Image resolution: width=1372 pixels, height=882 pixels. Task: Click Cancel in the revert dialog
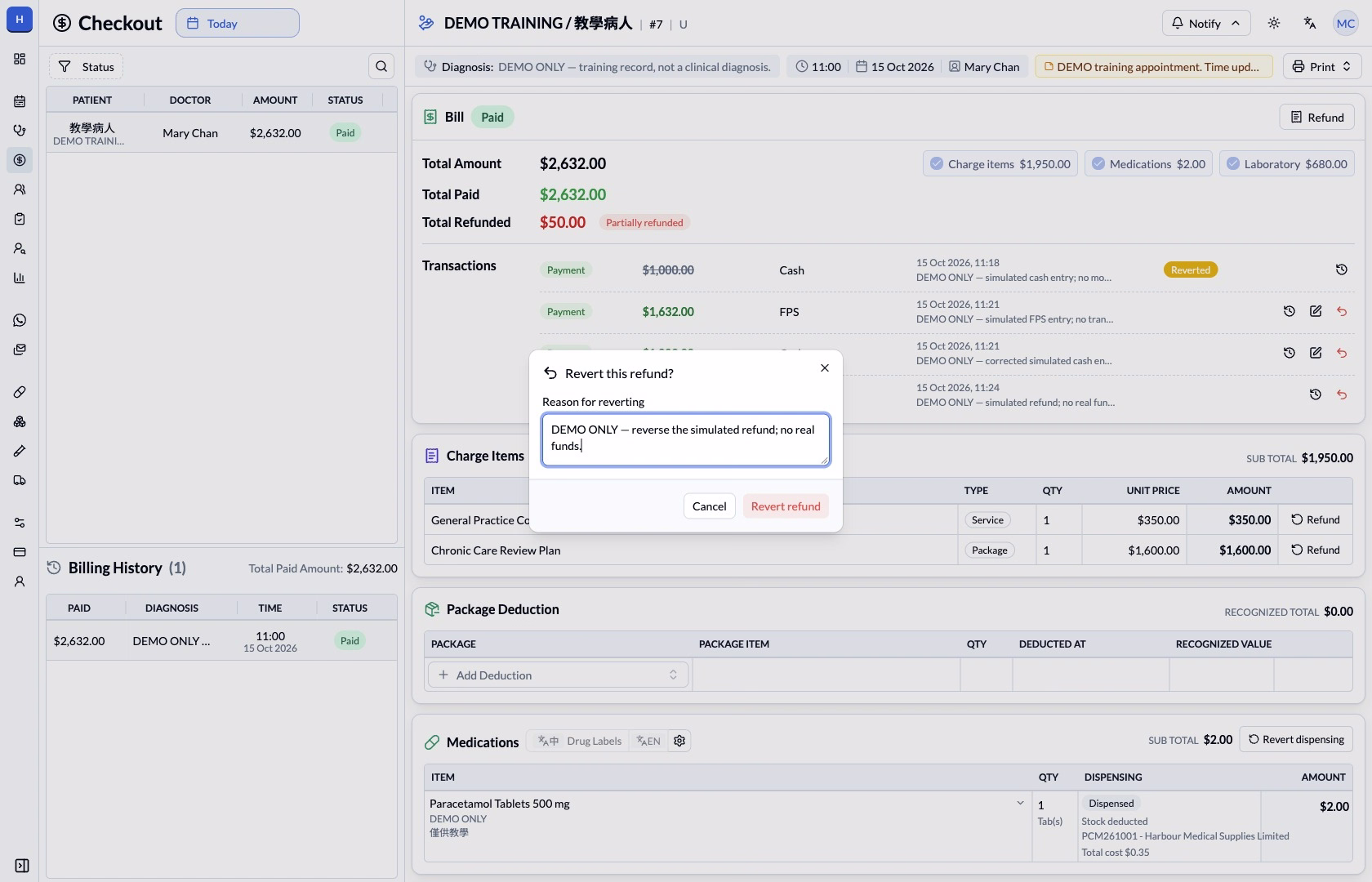709,506
